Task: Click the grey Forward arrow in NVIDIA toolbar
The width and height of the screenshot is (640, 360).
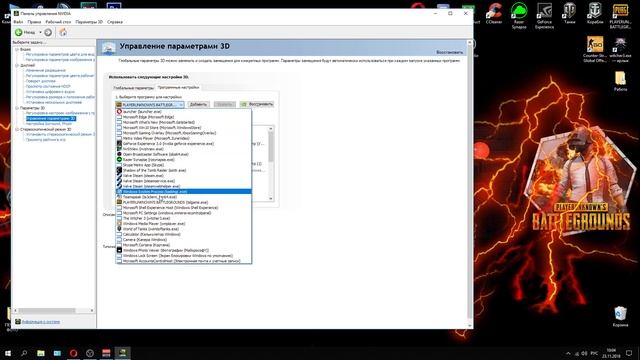Action: pyautogui.click(x=48, y=32)
